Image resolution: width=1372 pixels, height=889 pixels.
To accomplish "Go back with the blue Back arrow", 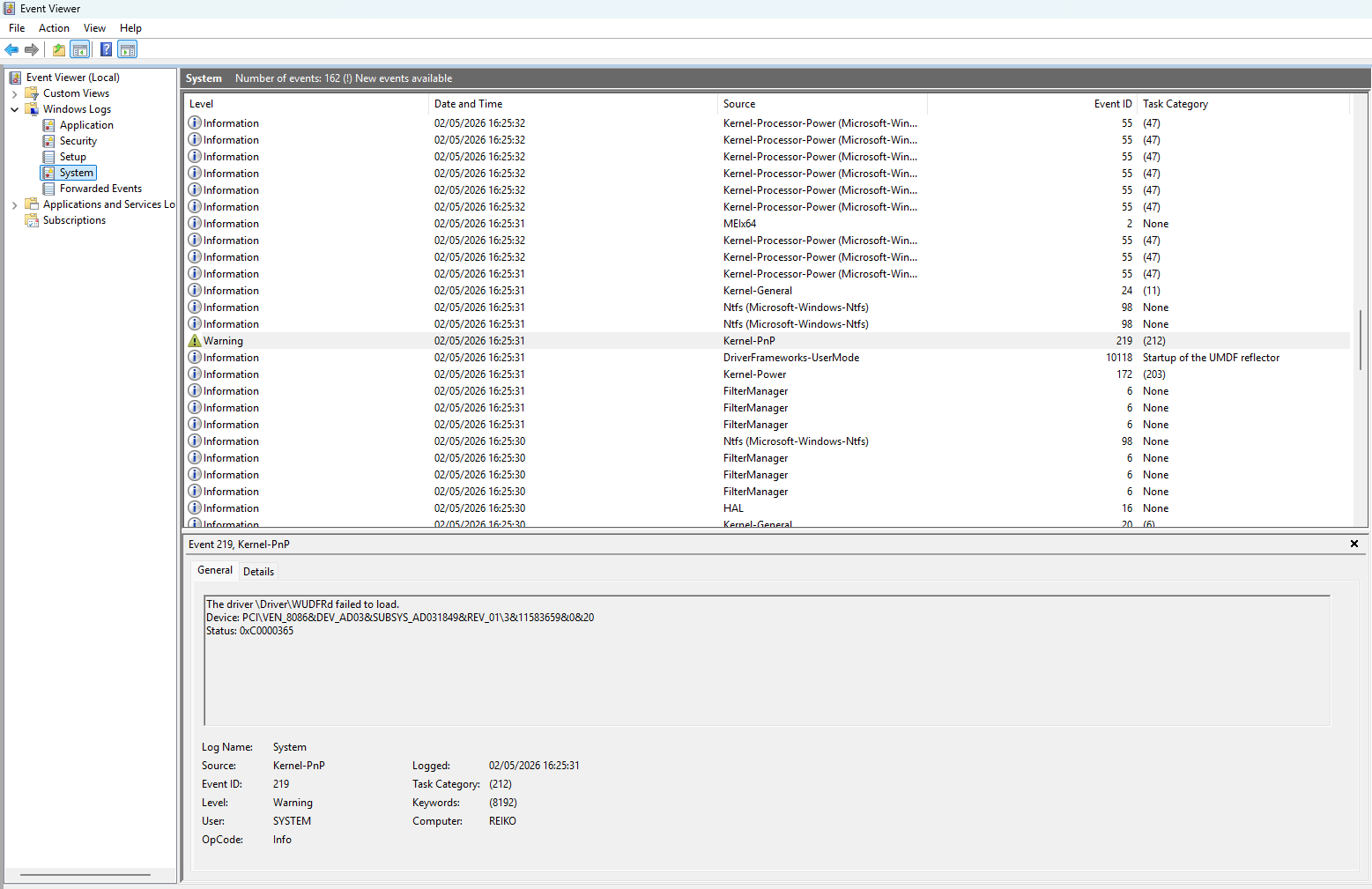I will coord(11,49).
